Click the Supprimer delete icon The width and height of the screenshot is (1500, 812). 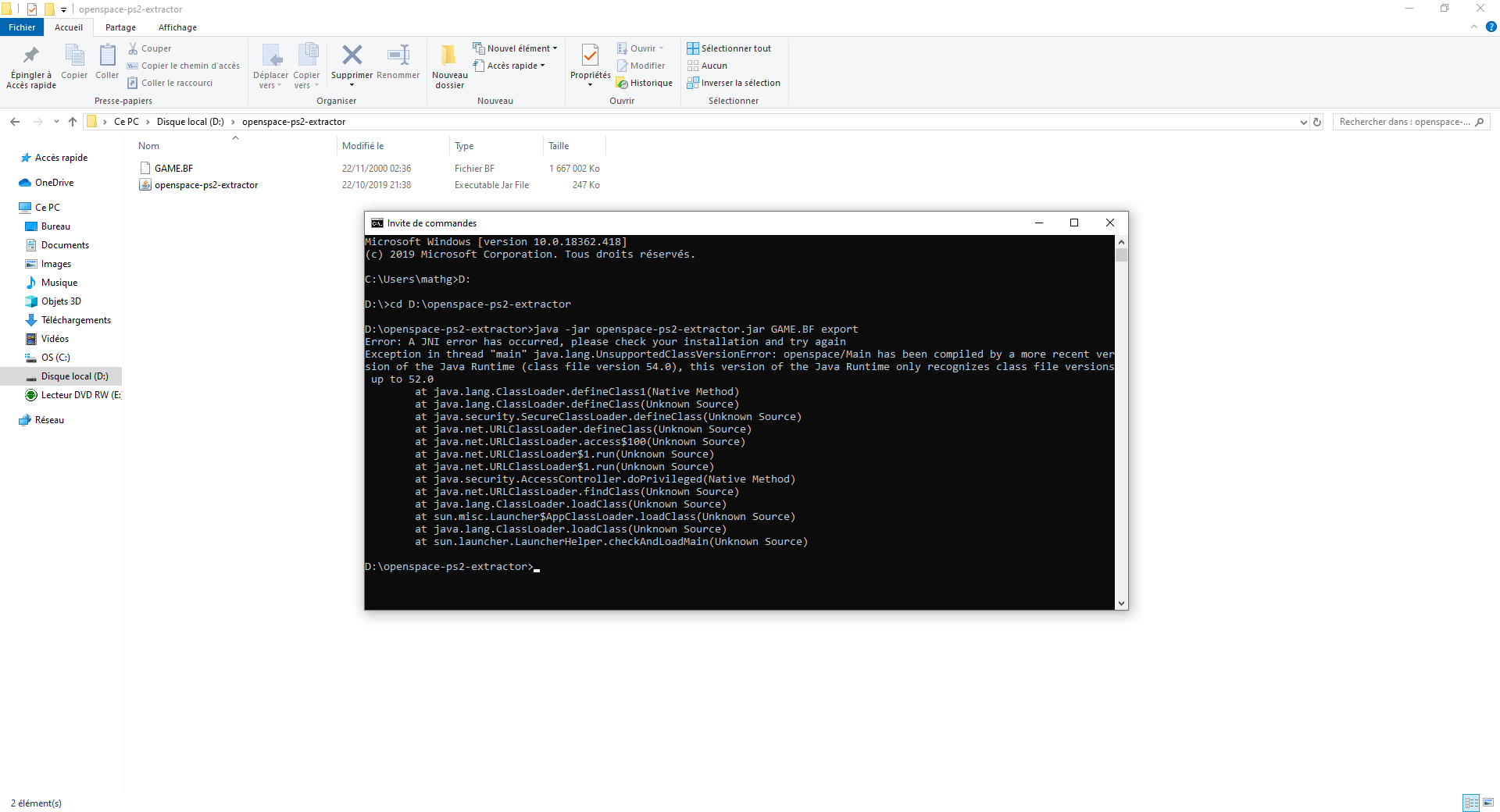pyautogui.click(x=352, y=55)
